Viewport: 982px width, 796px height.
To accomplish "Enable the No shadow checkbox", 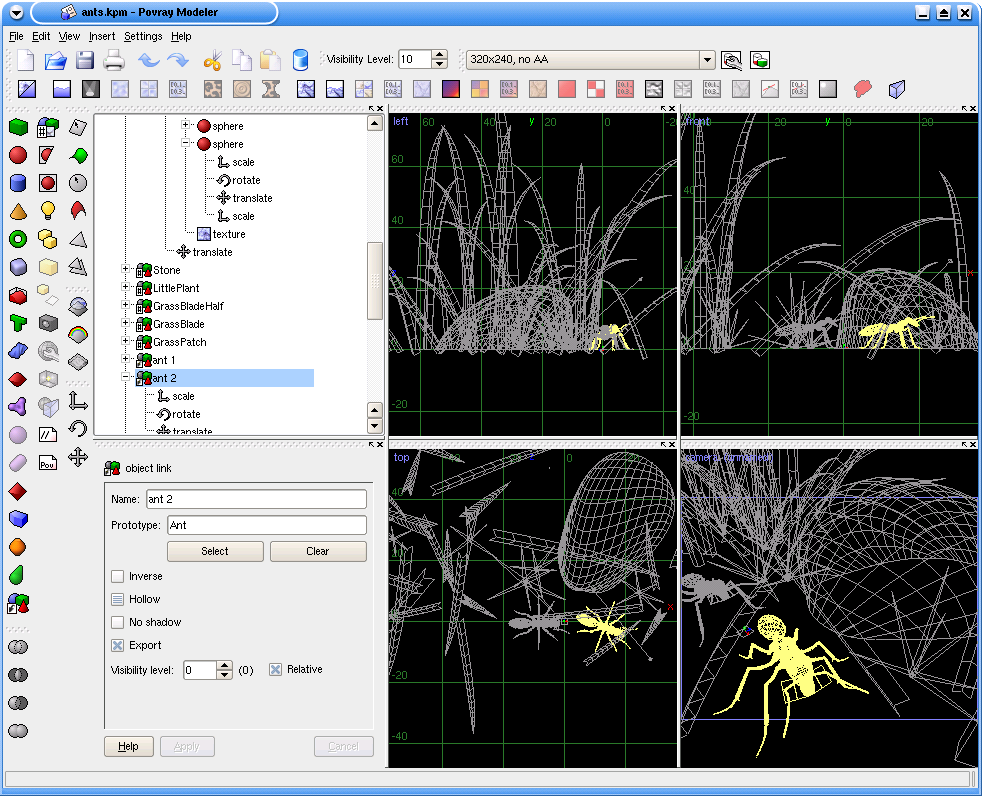I will (x=117, y=623).
